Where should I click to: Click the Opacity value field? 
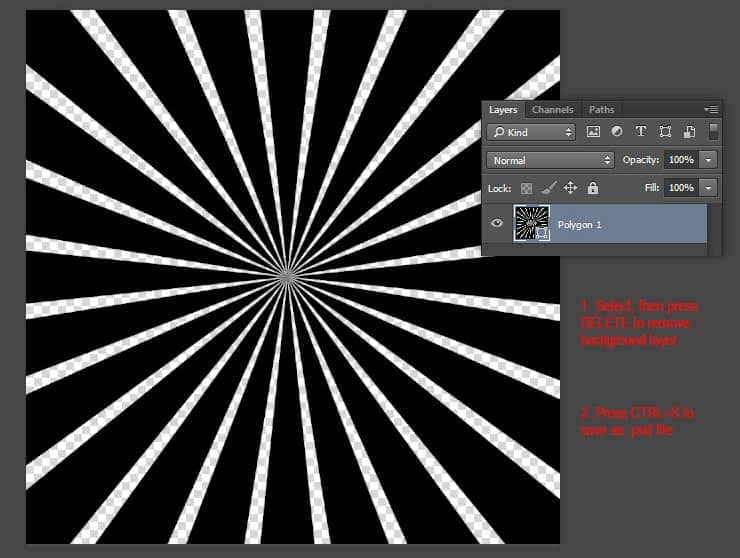click(681, 160)
